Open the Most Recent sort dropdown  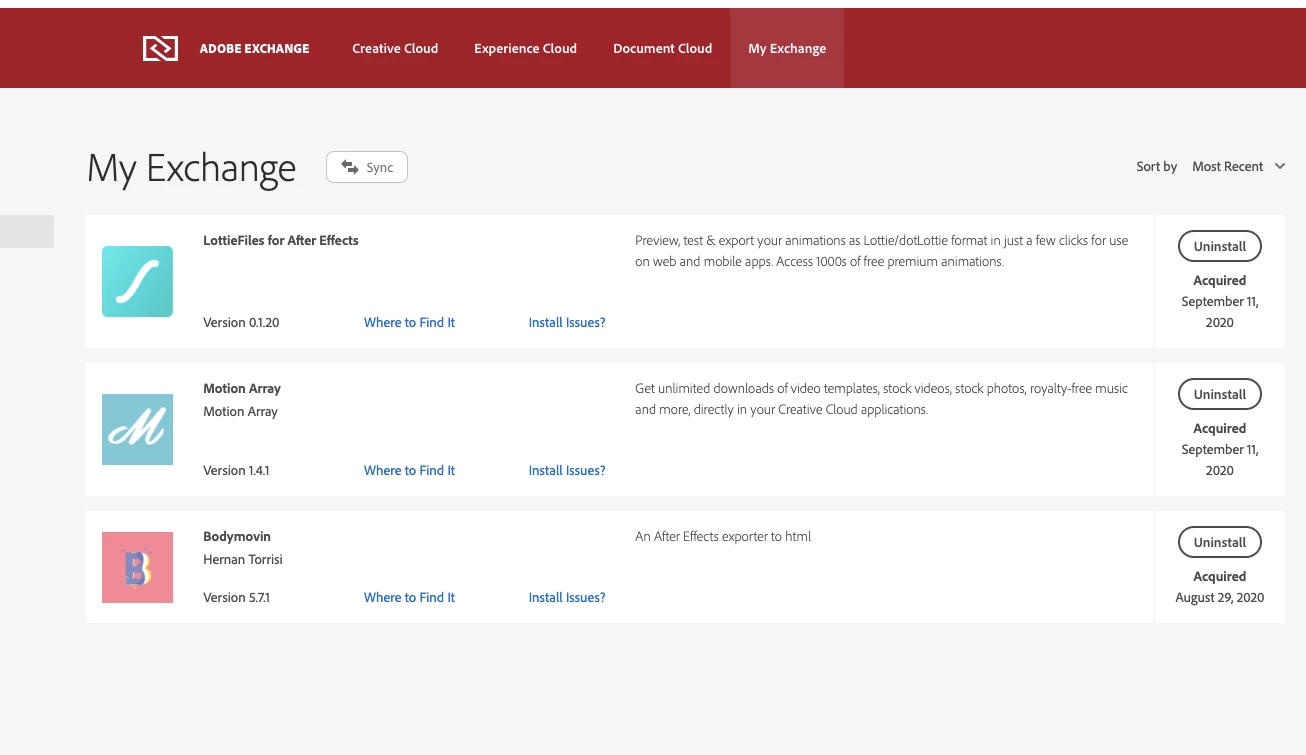(x=1238, y=167)
